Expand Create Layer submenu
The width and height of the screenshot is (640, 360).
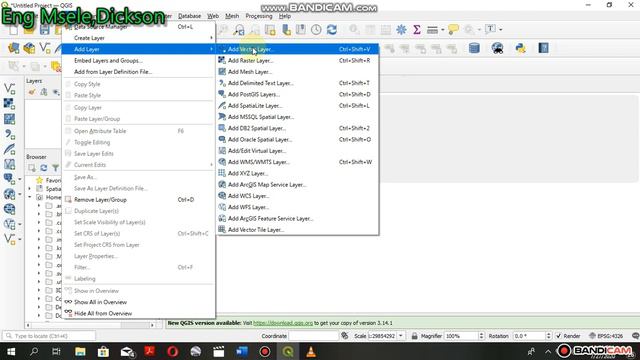(139, 38)
